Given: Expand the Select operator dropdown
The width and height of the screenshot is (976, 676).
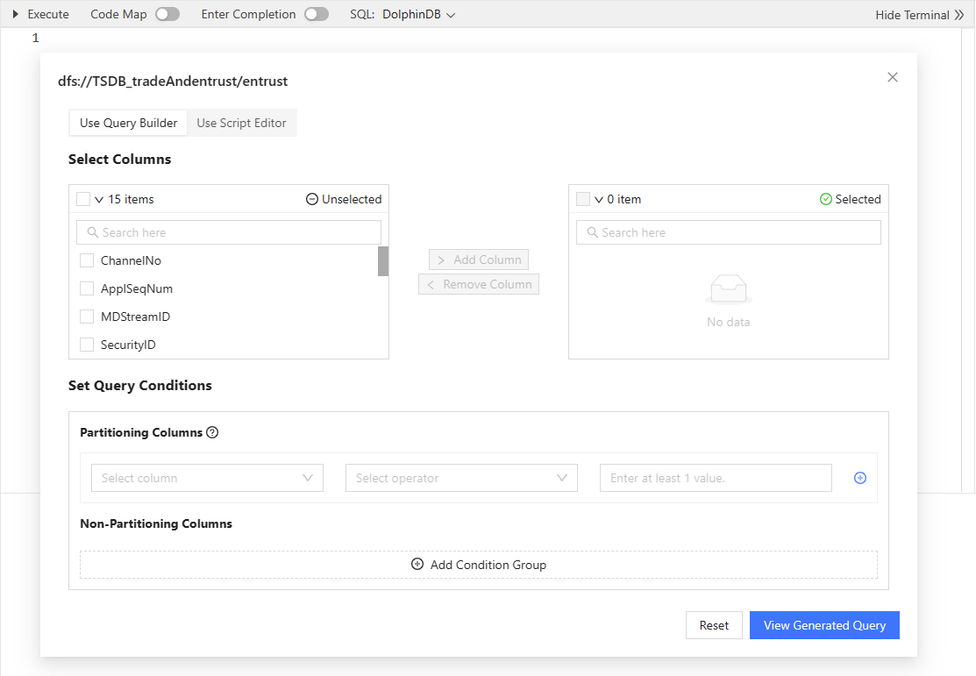Looking at the screenshot, I should pos(461,478).
